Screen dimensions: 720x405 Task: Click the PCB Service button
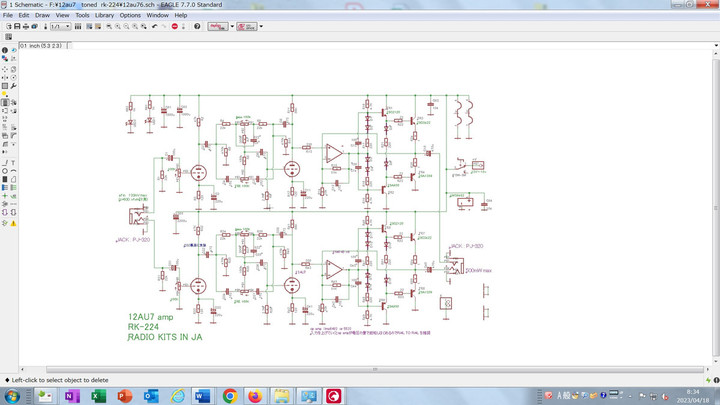pyautogui.click(x=248, y=26)
